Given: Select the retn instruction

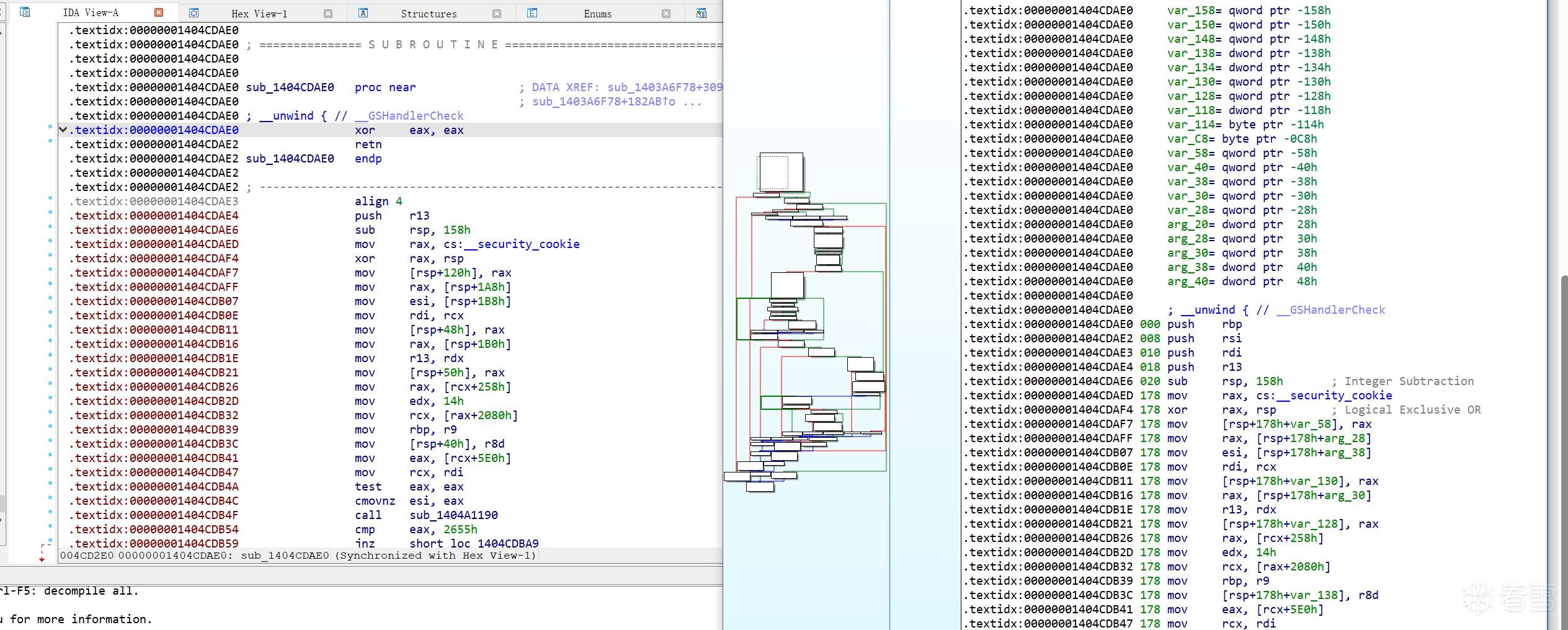Looking at the screenshot, I should [x=368, y=144].
